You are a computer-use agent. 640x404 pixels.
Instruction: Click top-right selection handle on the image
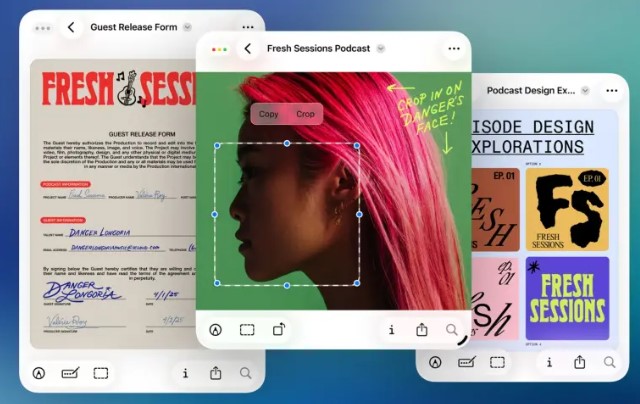(357, 145)
